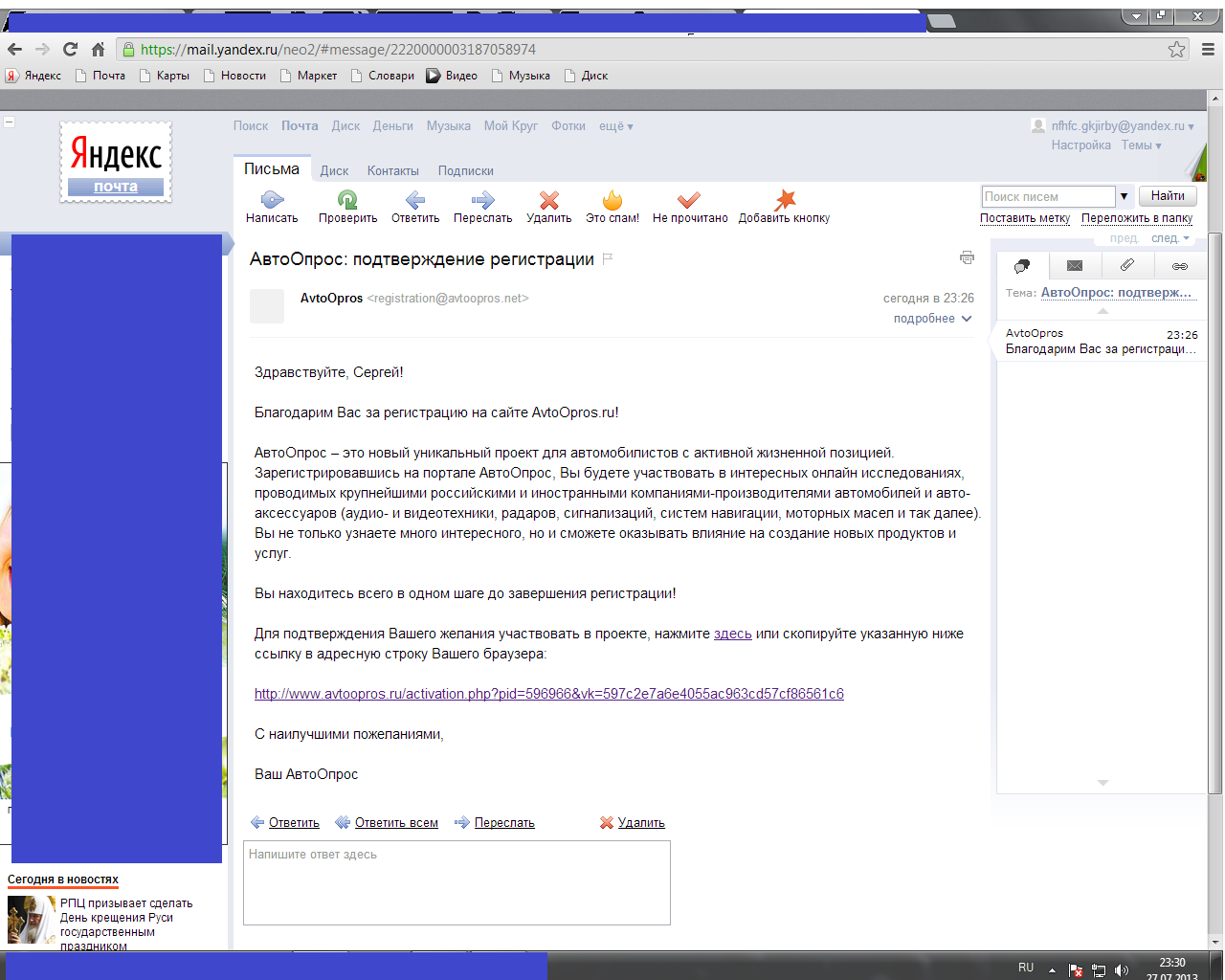Open the Яндекс bookmark

(33, 76)
